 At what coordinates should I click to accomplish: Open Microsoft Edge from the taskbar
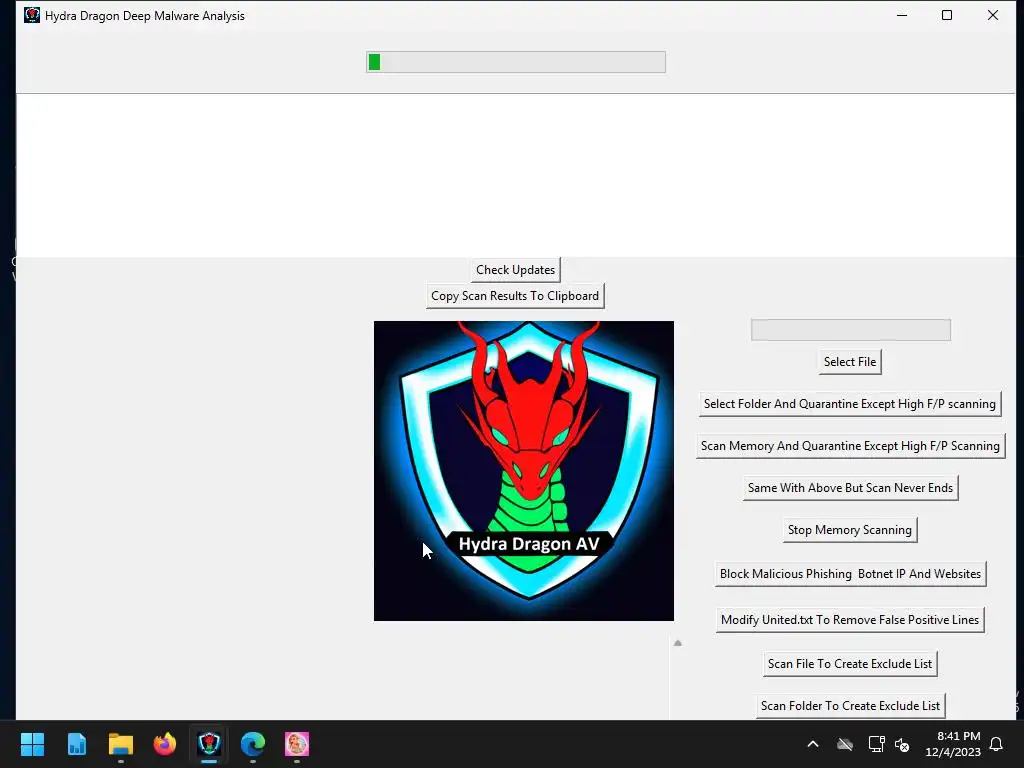point(253,744)
